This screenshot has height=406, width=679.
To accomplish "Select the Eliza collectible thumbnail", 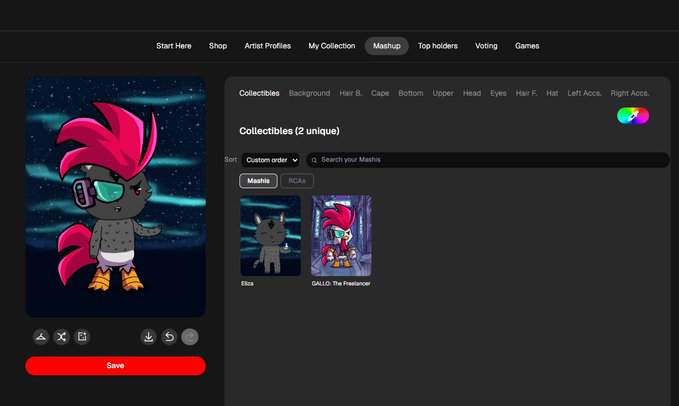I will [x=271, y=235].
